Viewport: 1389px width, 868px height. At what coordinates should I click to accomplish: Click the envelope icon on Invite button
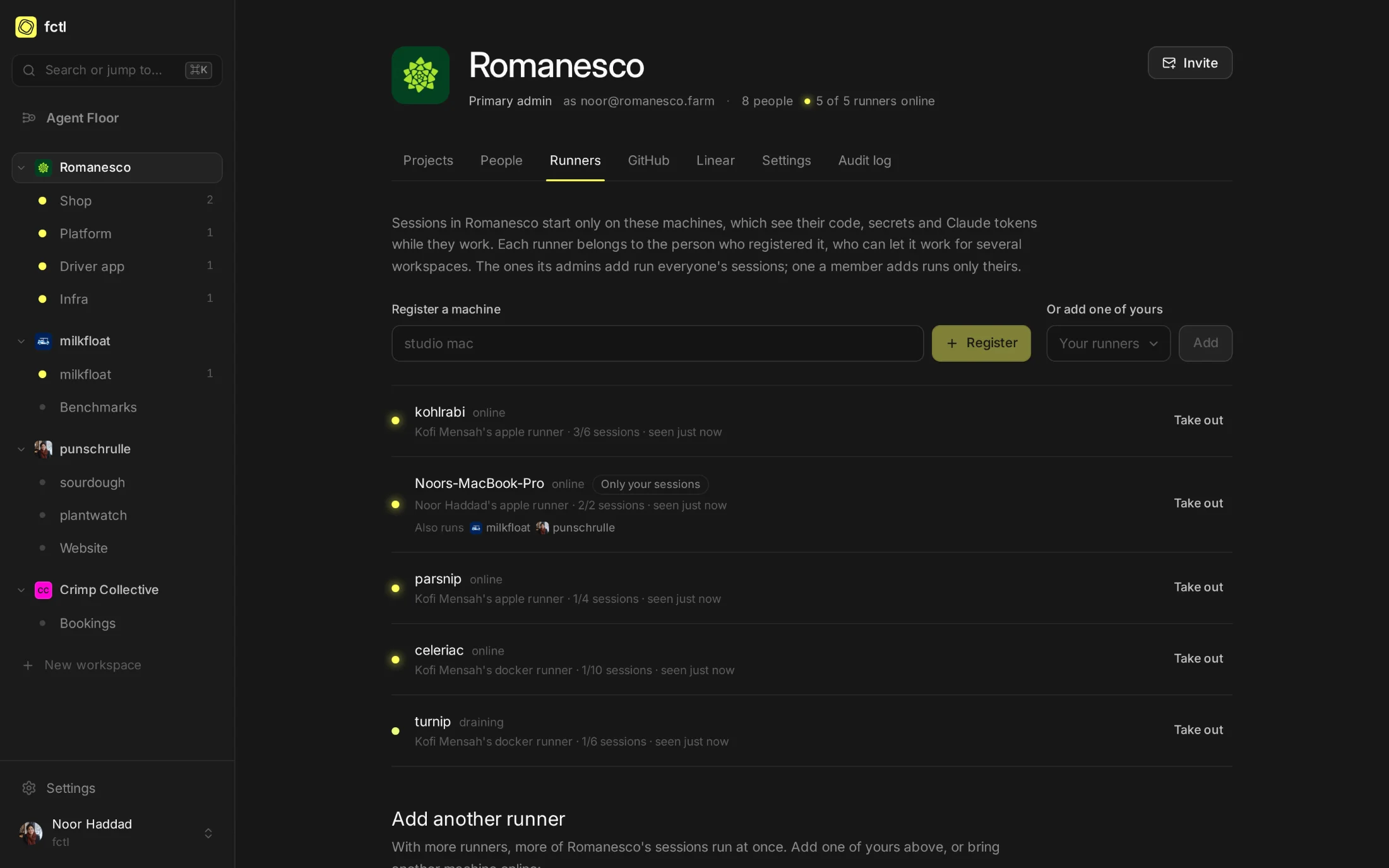(x=1169, y=63)
